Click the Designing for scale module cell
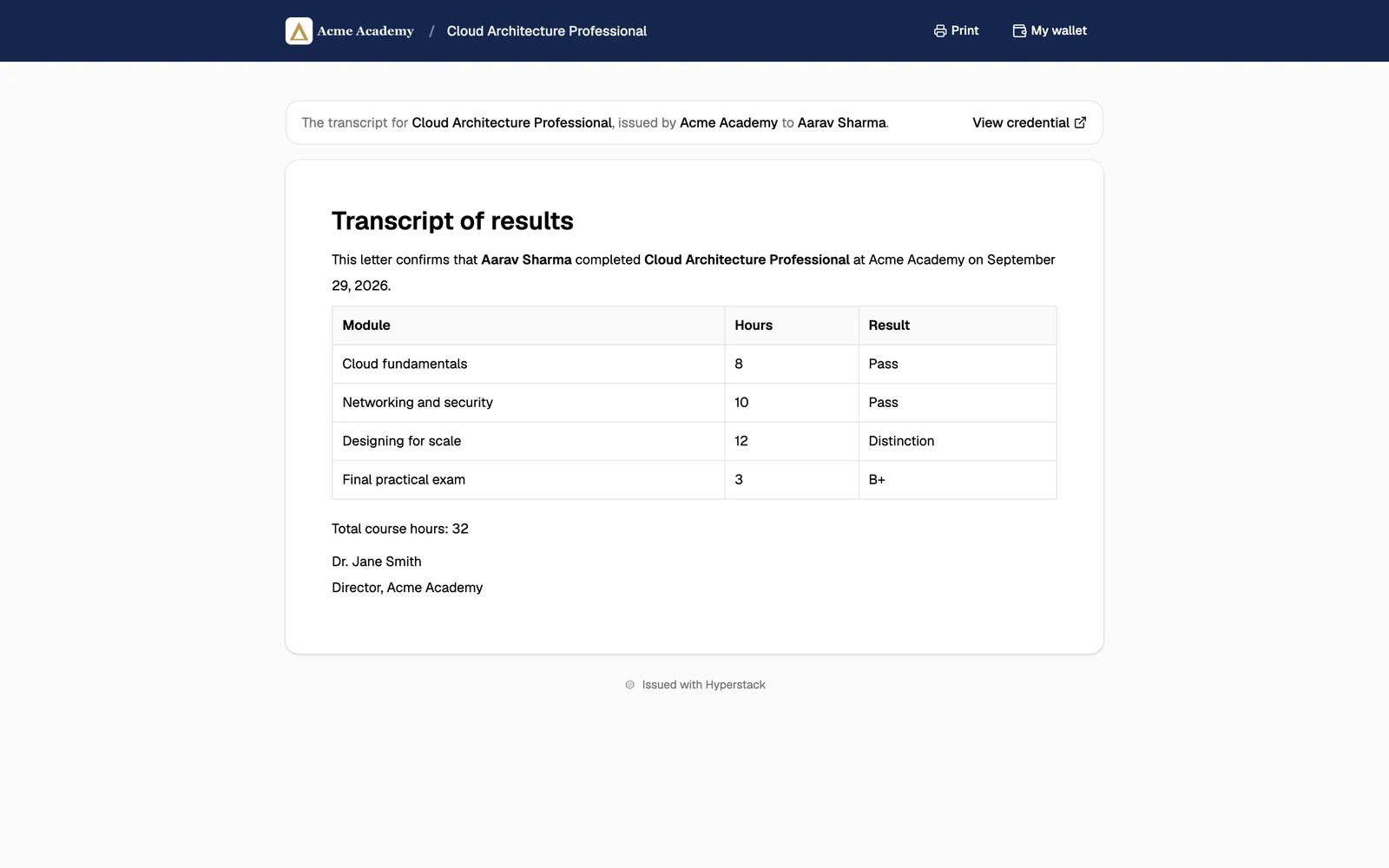 528,441
